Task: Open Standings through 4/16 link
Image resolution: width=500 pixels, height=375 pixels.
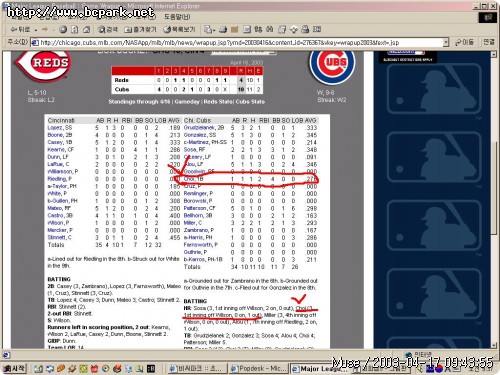Action: [x=139, y=102]
